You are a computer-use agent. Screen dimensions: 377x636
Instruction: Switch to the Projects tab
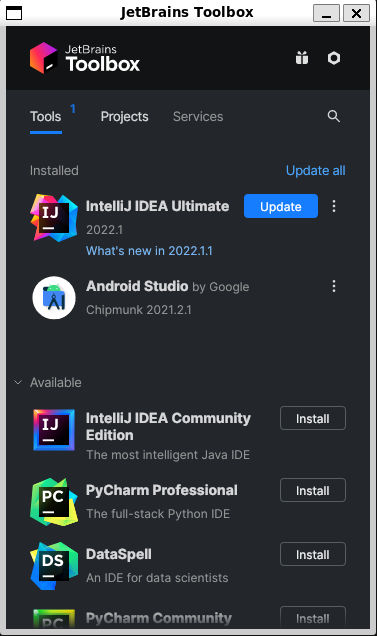(124, 116)
